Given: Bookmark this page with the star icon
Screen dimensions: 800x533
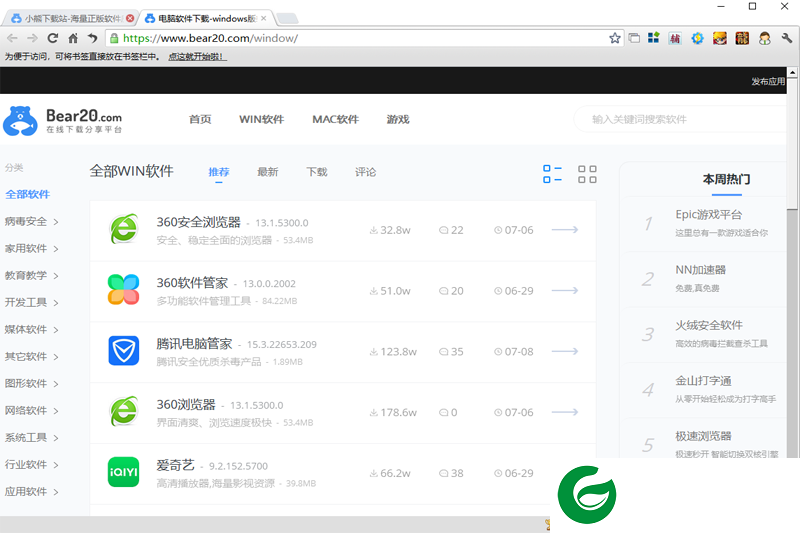Looking at the screenshot, I should coord(615,38).
